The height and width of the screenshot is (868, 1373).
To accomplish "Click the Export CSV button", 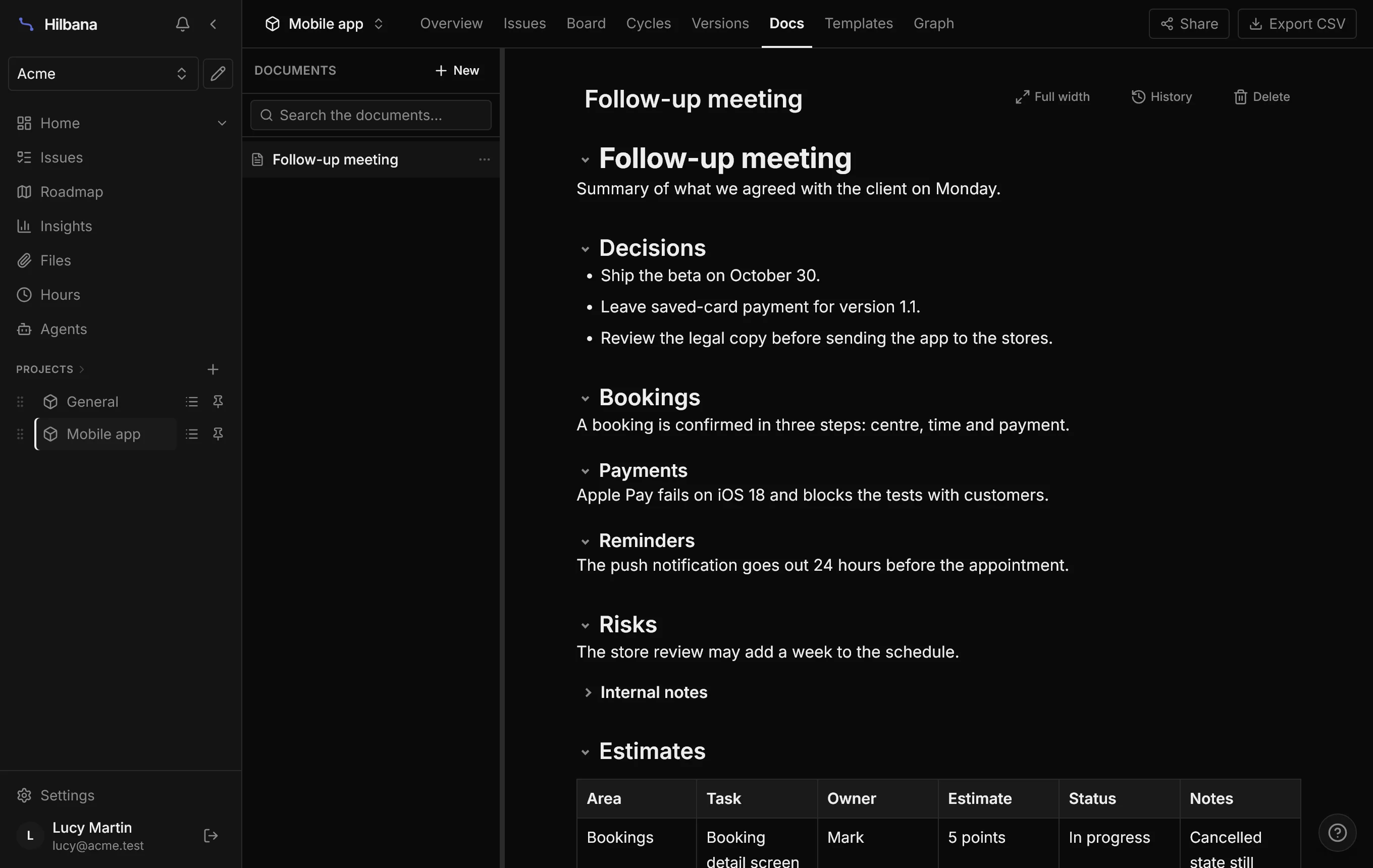I will tap(1297, 24).
